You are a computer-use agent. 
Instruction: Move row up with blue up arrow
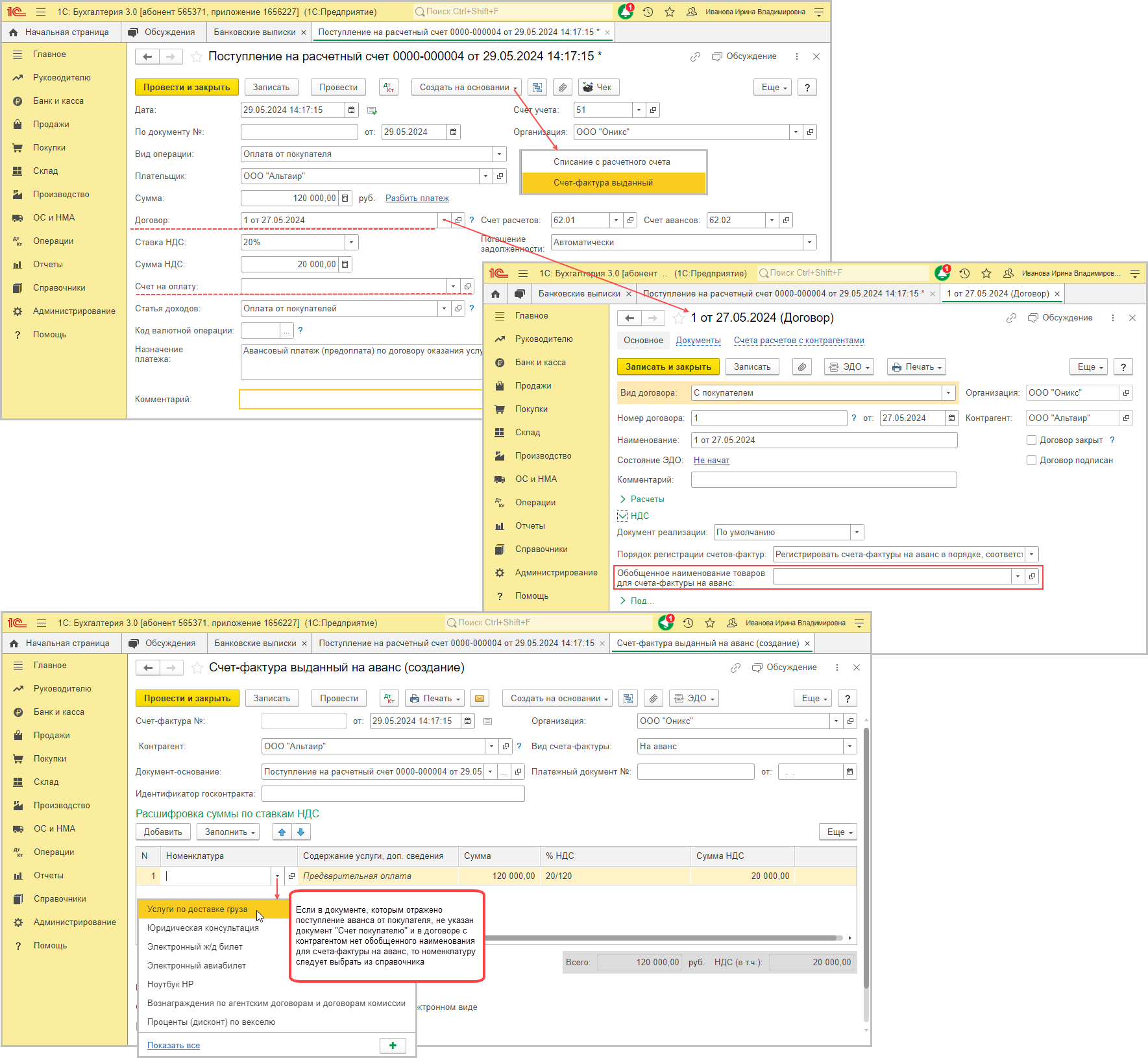[282, 832]
